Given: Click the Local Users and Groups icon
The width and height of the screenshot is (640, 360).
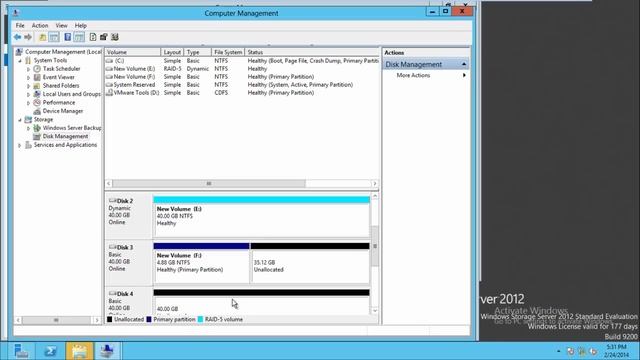Looking at the screenshot, I should tap(37, 94).
